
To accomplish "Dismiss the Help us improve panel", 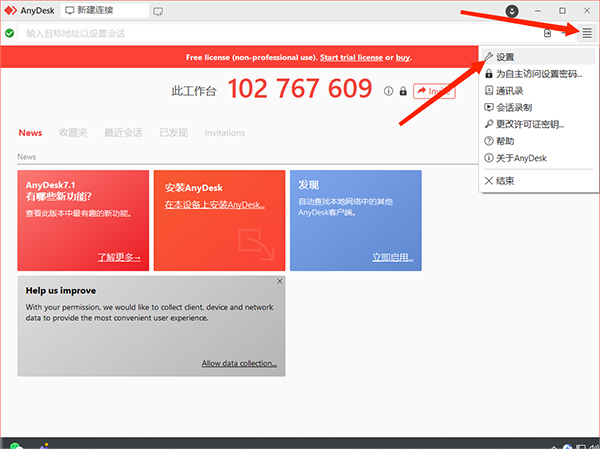I will tap(280, 281).
